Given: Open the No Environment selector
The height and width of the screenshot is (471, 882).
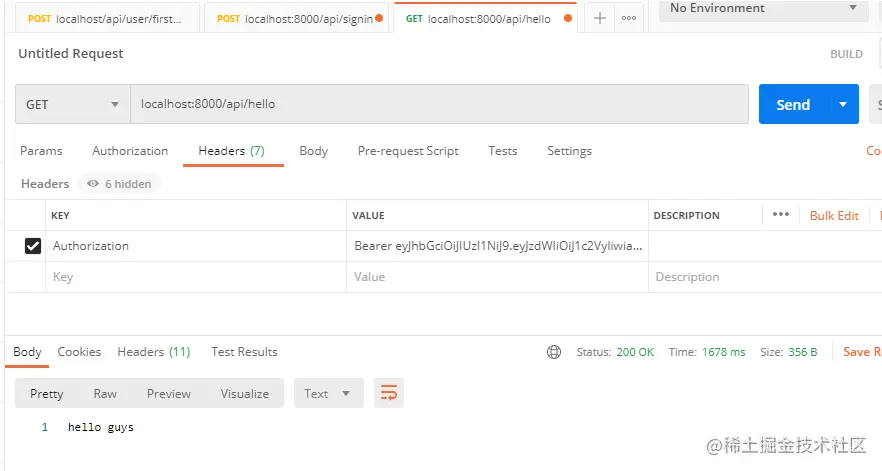Looking at the screenshot, I should [763, 9].
